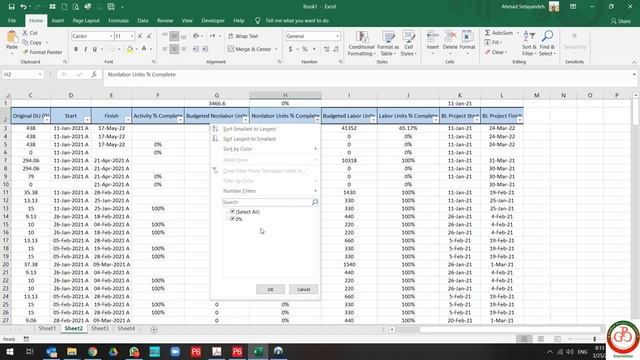
Task: Click the Share button
Action: [621, 21]
